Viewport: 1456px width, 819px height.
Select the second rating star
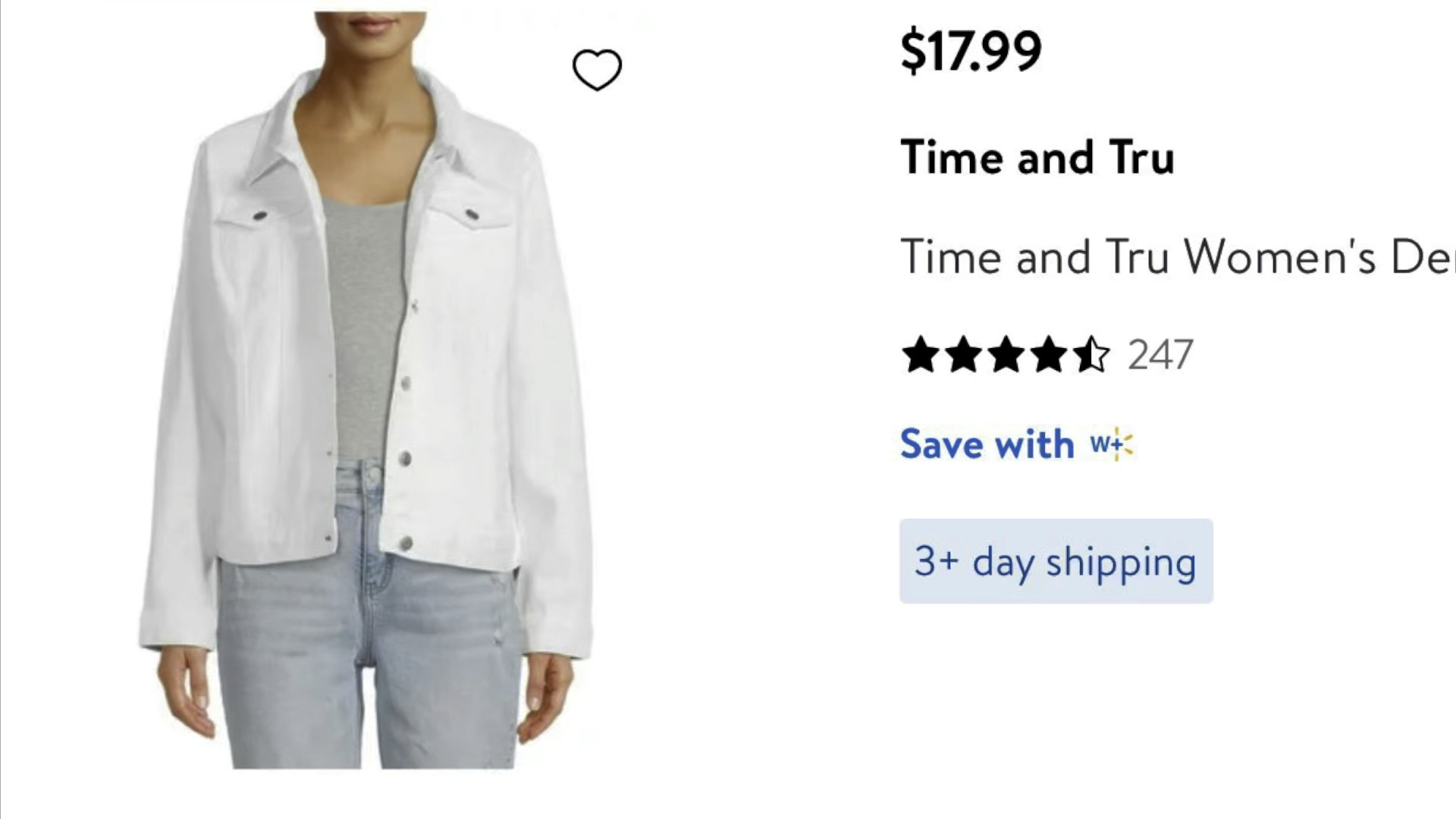click(965, 354)
